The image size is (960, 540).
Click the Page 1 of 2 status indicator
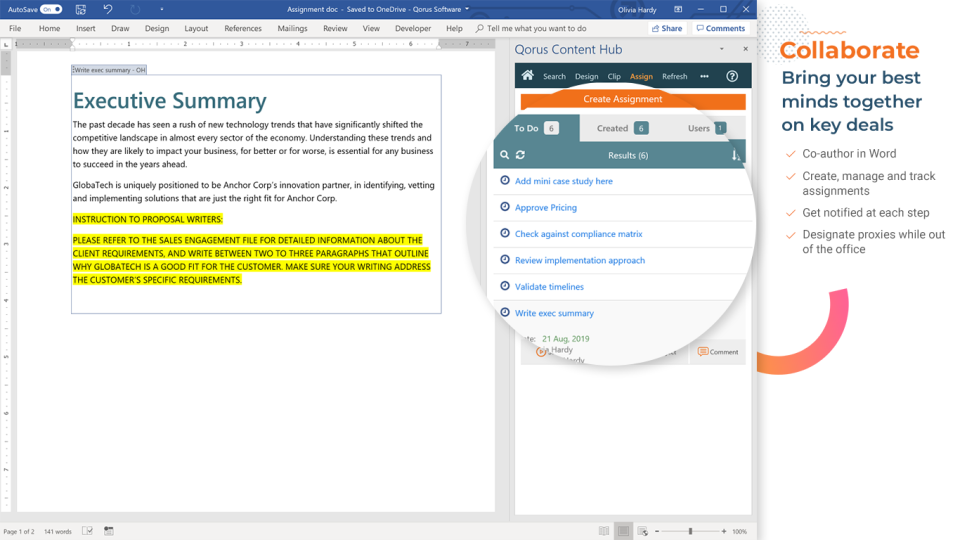(x=19, y=531)
